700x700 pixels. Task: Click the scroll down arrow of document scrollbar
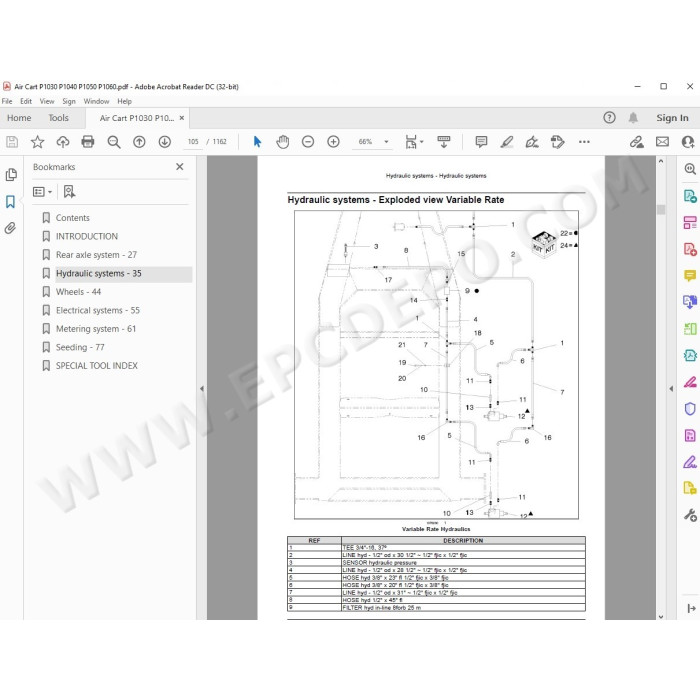661,616
